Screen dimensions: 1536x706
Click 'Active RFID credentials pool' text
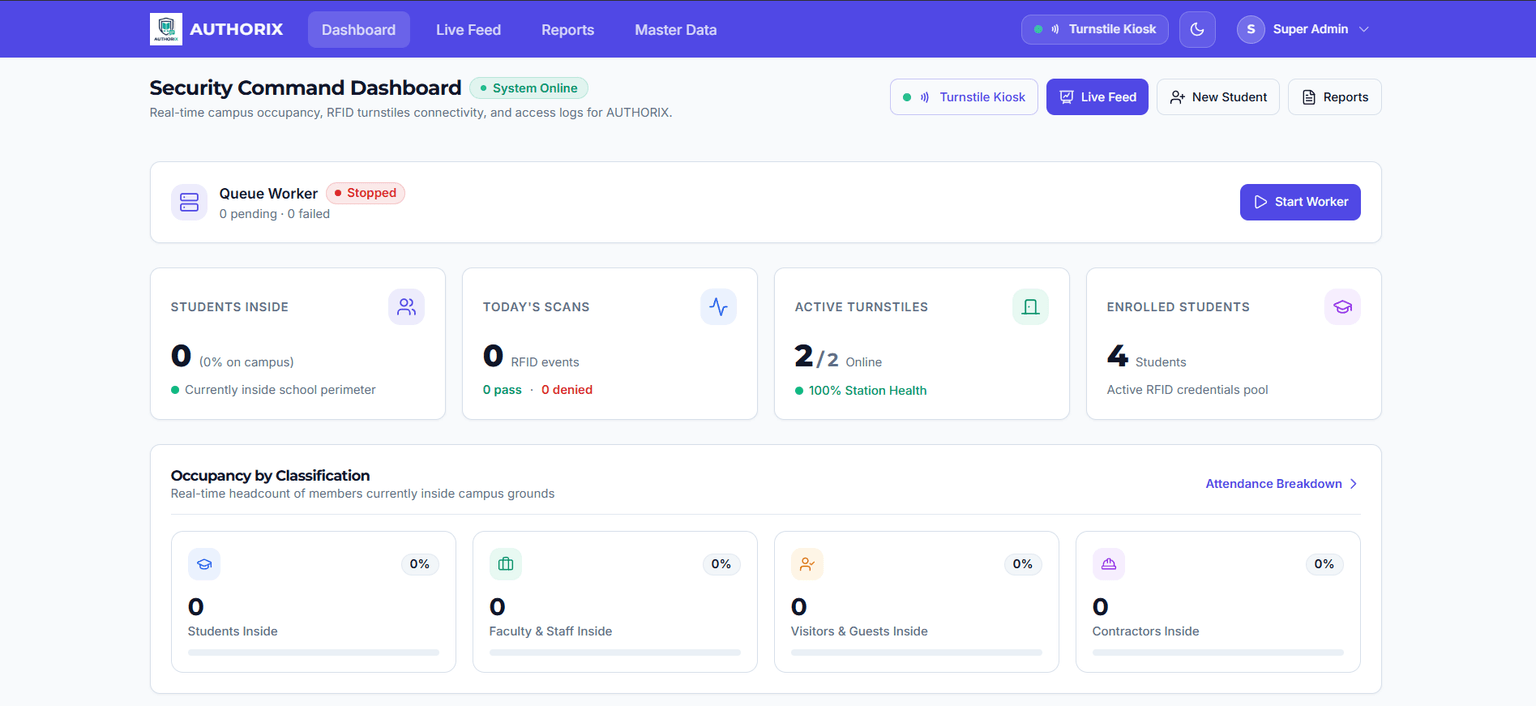pos(1187,390)
